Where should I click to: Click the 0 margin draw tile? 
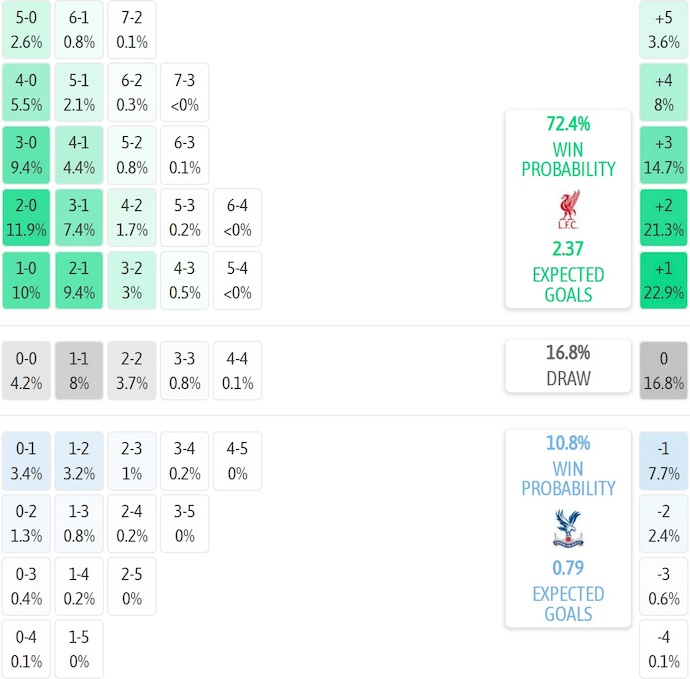pyautogui.click(x=664, y=370)
